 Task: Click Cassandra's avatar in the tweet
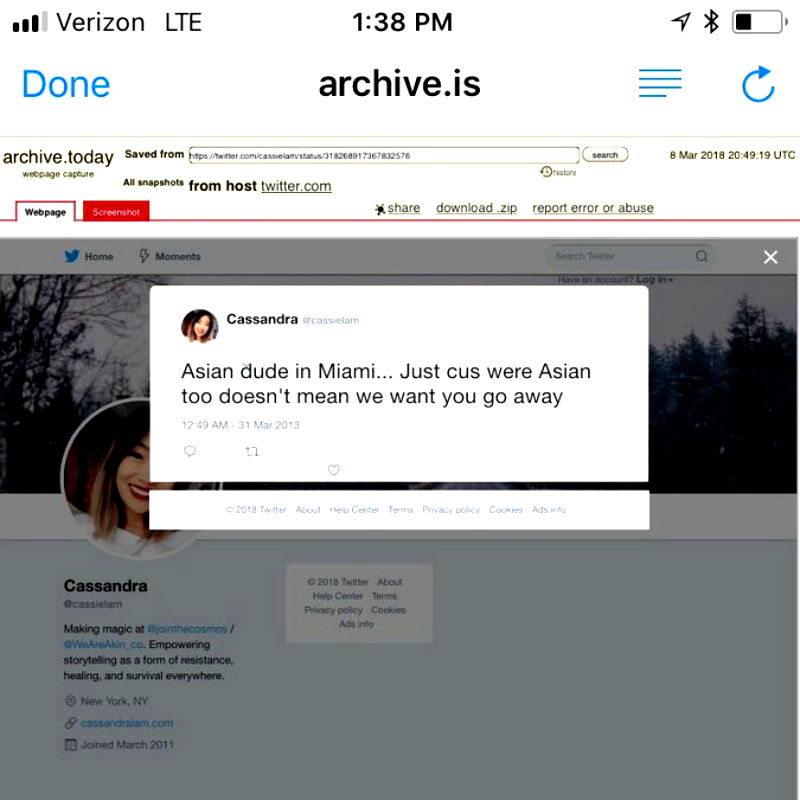[x=199, y=326]
